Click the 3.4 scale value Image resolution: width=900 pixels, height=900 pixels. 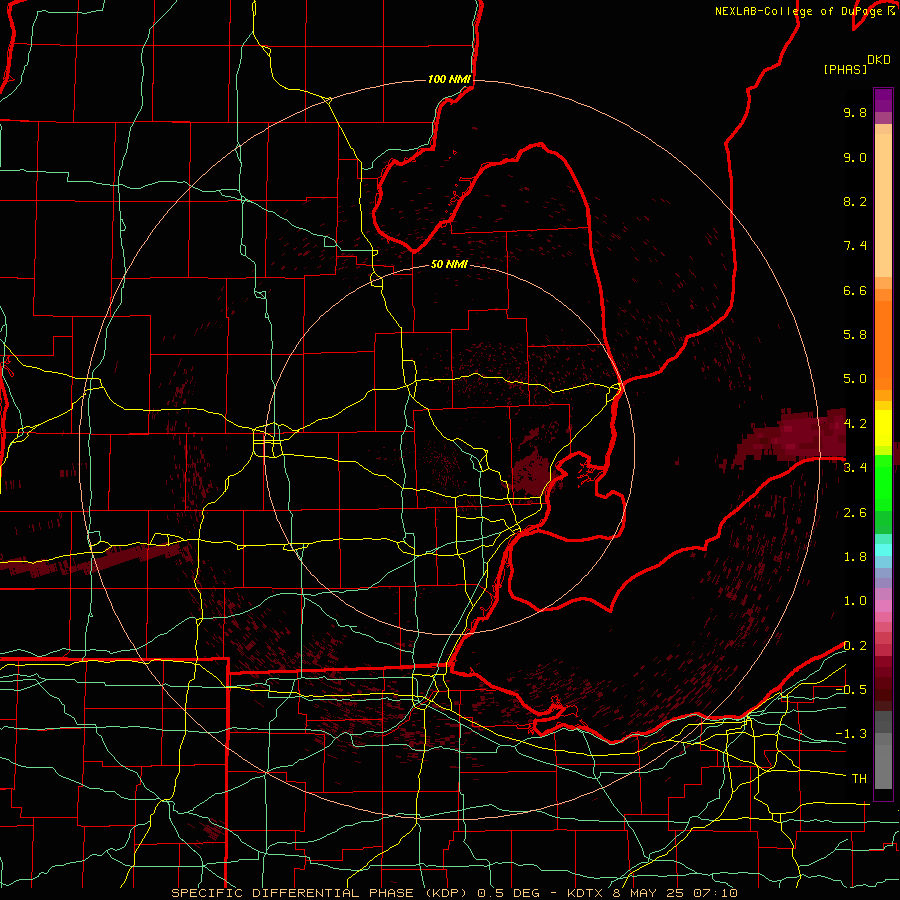tap(855, 468)
